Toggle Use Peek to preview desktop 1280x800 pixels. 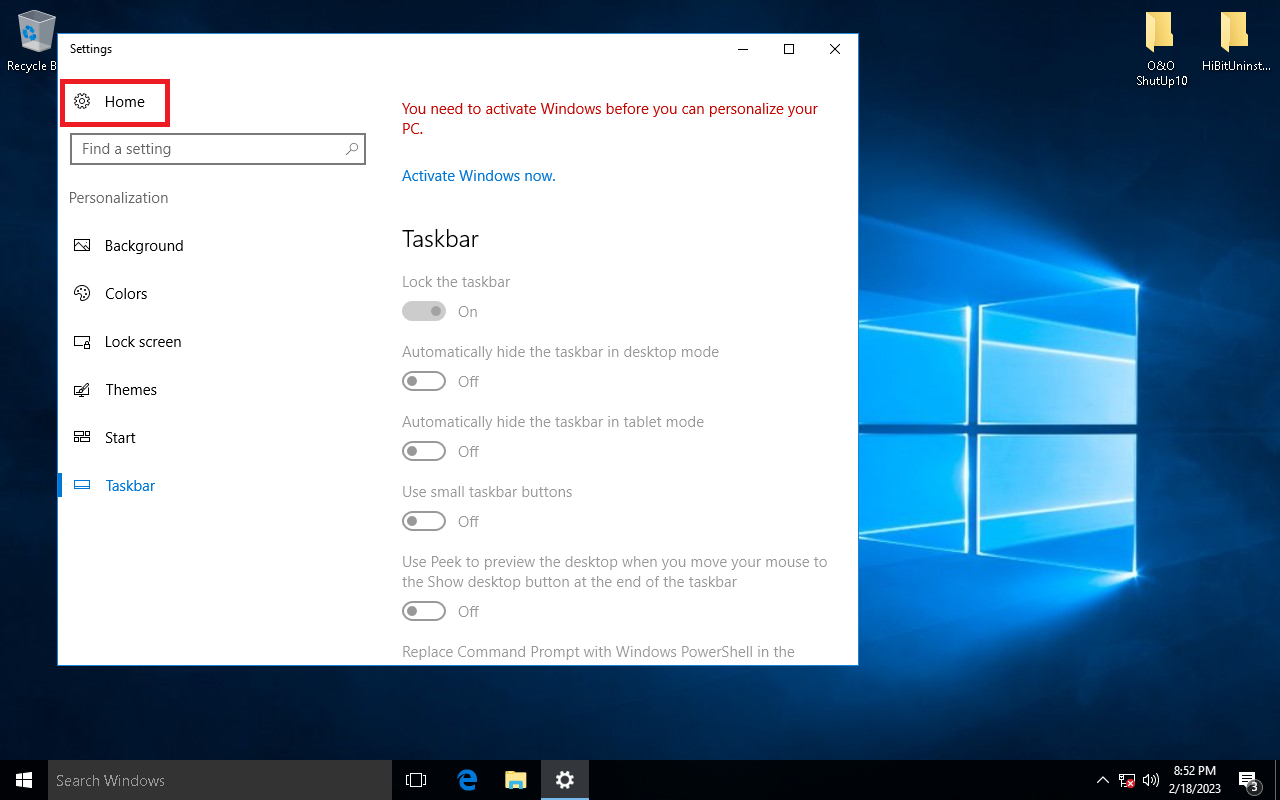[424, 612]
